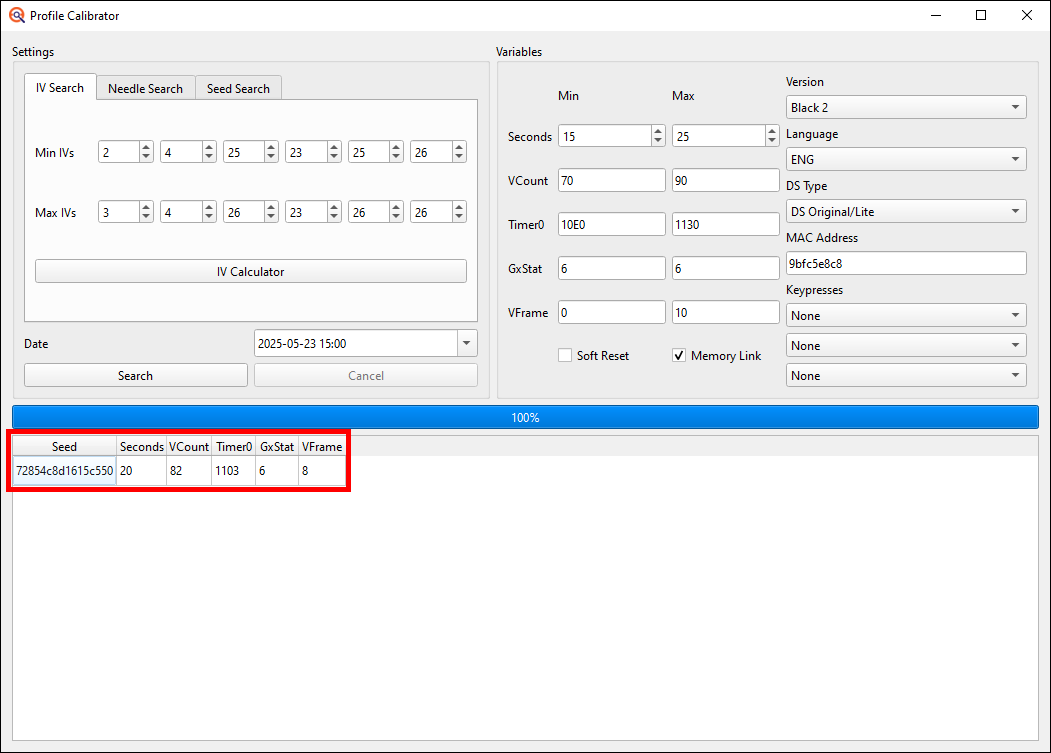Click the VCount Max field 90
The width and height of the screenshot is (1051, 753).
tap(725, 180)
